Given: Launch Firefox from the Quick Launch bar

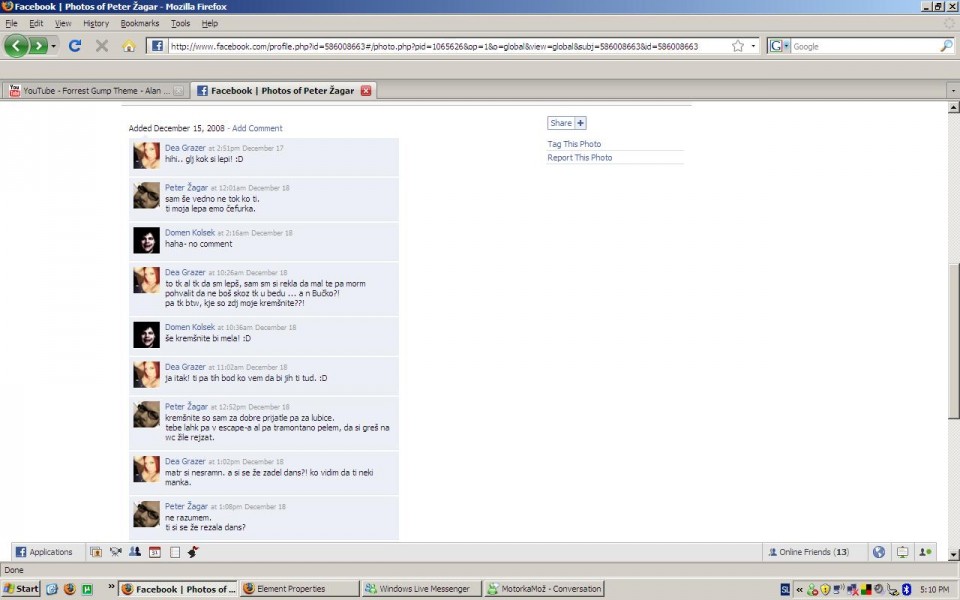Looking at the screenshot, I should coord(70,589).
